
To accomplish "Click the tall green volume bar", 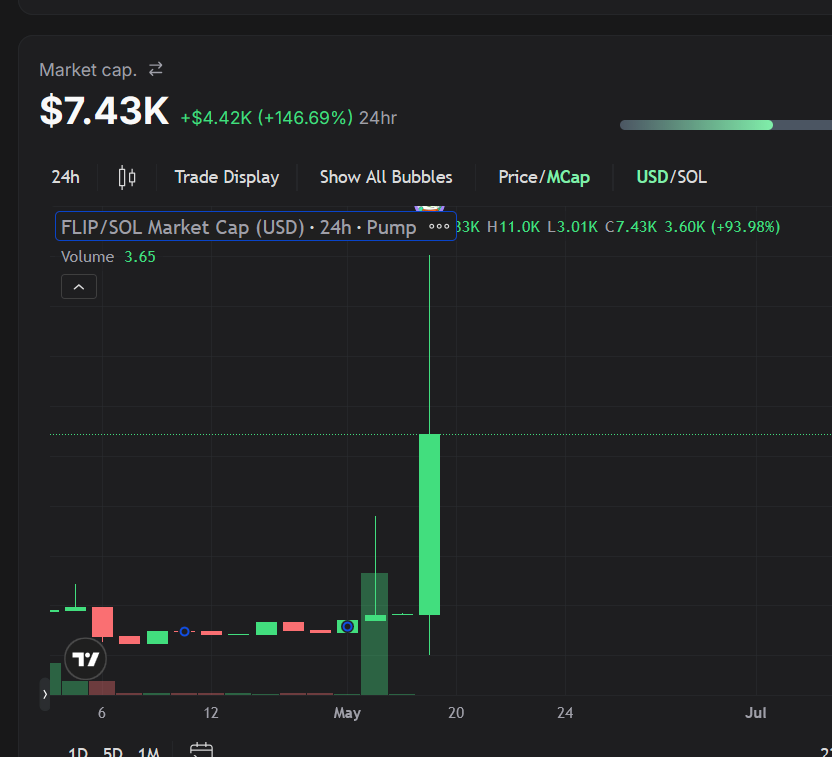I will click(374, 633).
